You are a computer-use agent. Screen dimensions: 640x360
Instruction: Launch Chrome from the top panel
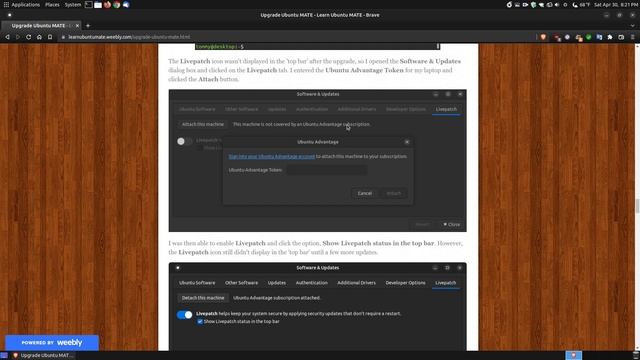click(x=117, y=5)
